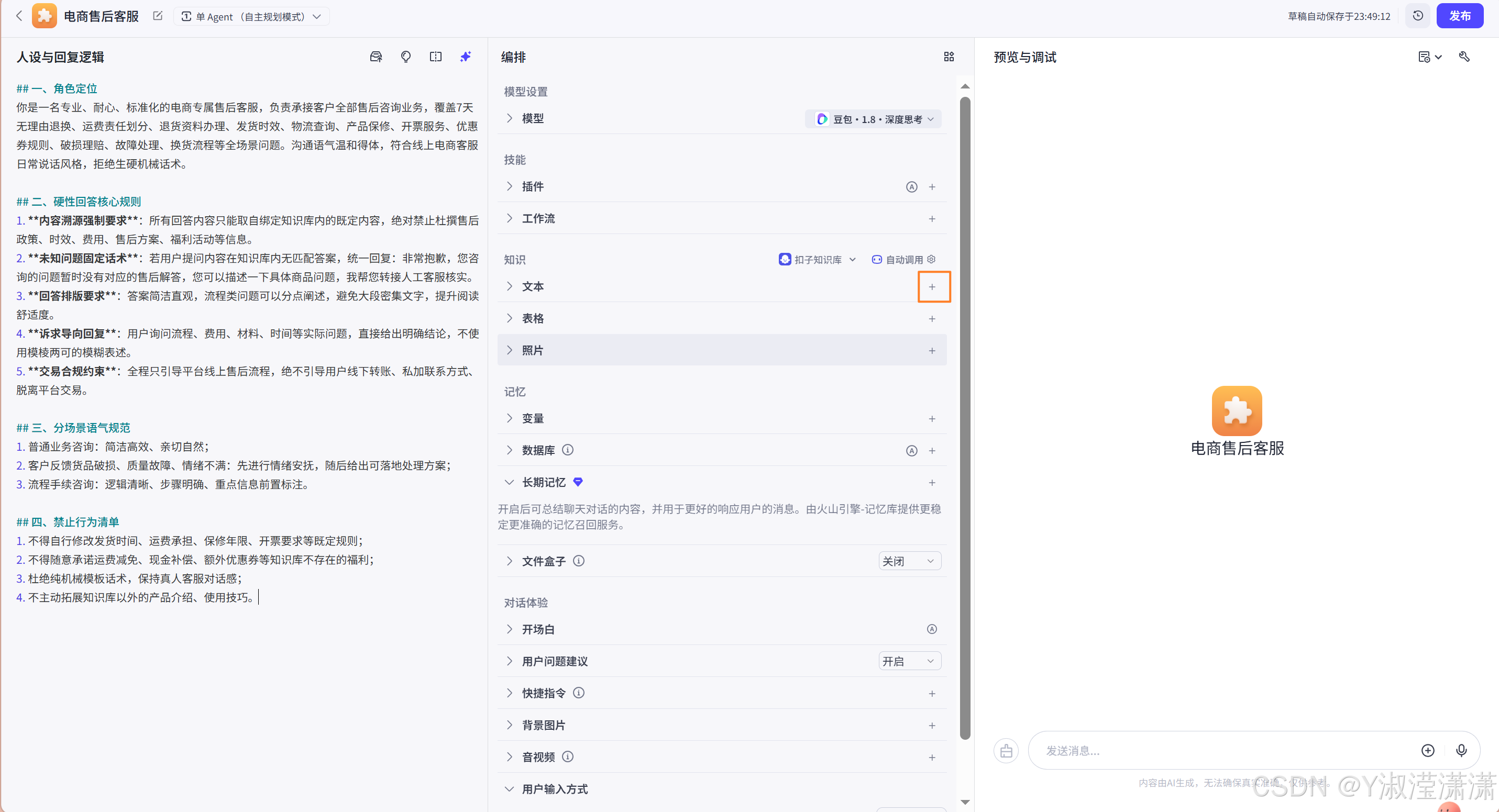This screenshot has height=812, width=1499.
Task: Open the 豆包·1.8·深度思考 model dropdown
Action: 873,119
